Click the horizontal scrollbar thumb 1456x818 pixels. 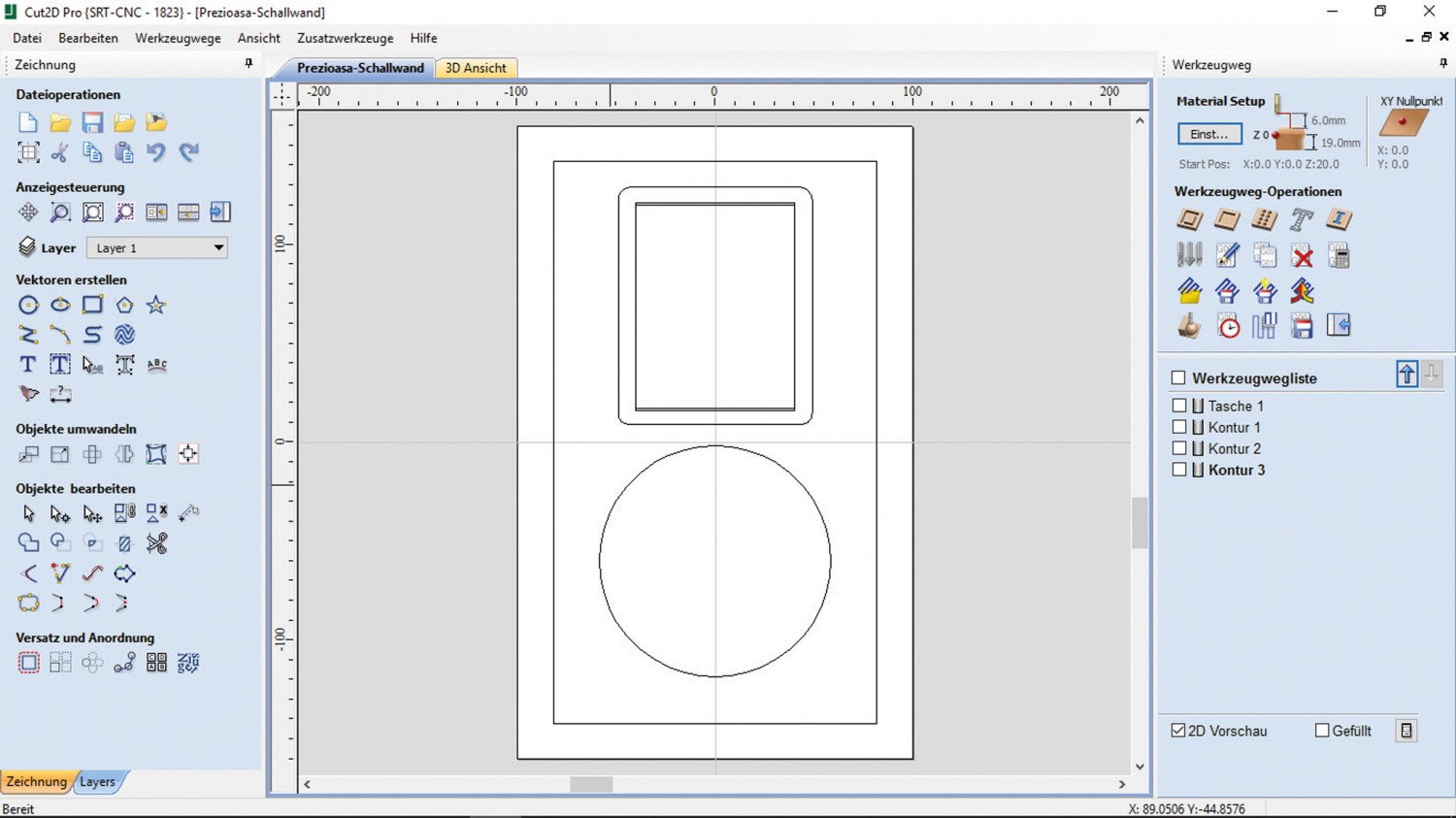click(x=591, y=784)
